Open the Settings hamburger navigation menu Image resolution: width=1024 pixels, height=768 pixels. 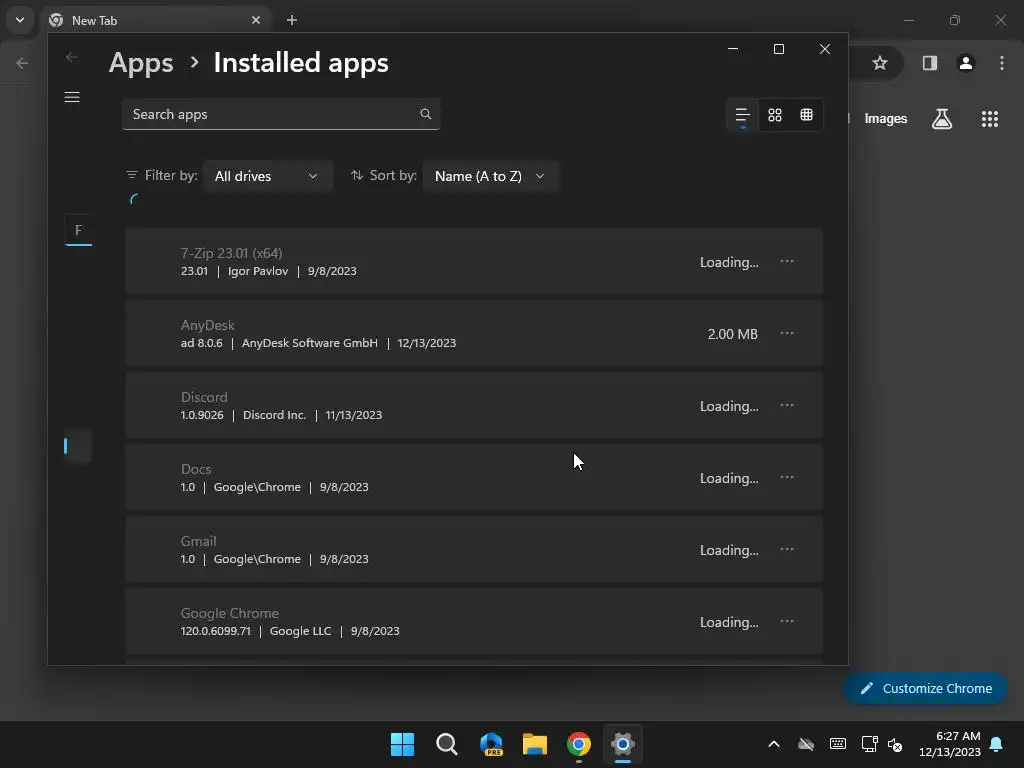coord(72,97)
